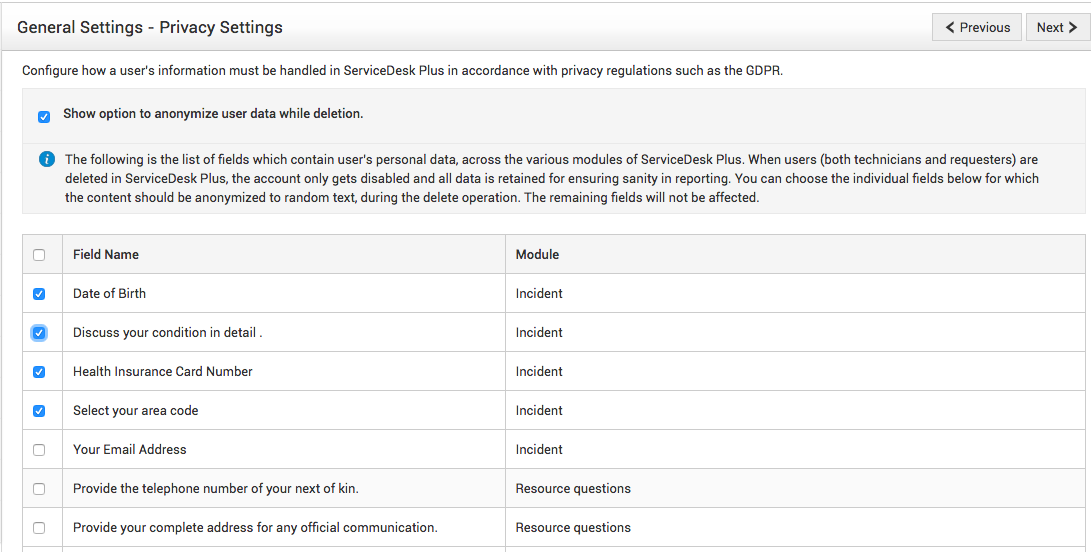The width and height of the screenshot is (1091, 552).
Task: Click the General Settings - Privacy Settings title
Action: tap(150, 28)
